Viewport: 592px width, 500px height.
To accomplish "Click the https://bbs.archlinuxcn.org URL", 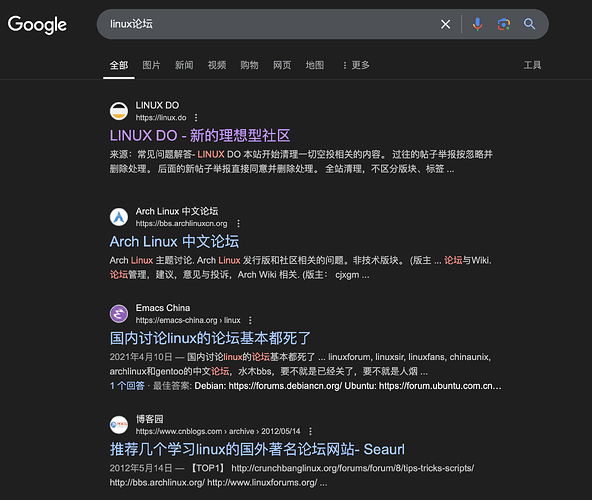I will pyautogui.click(x=181, y=224).
